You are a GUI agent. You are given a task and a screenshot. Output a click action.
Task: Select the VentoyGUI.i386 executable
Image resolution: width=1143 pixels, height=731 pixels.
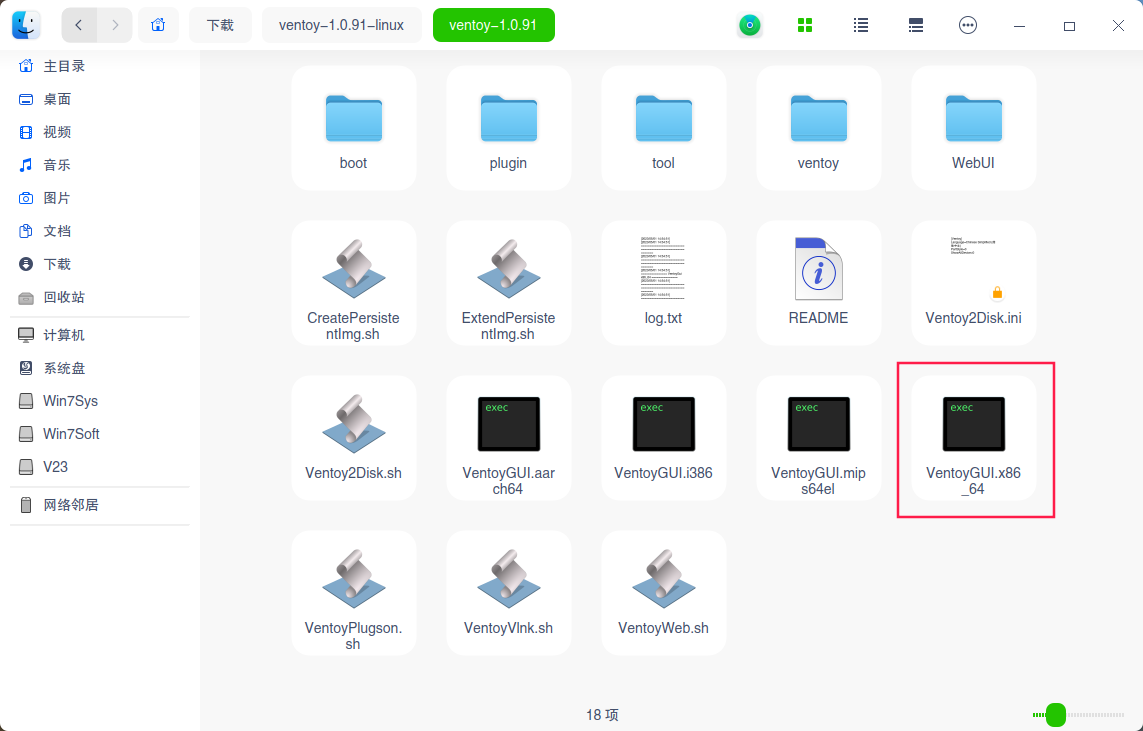663,438
